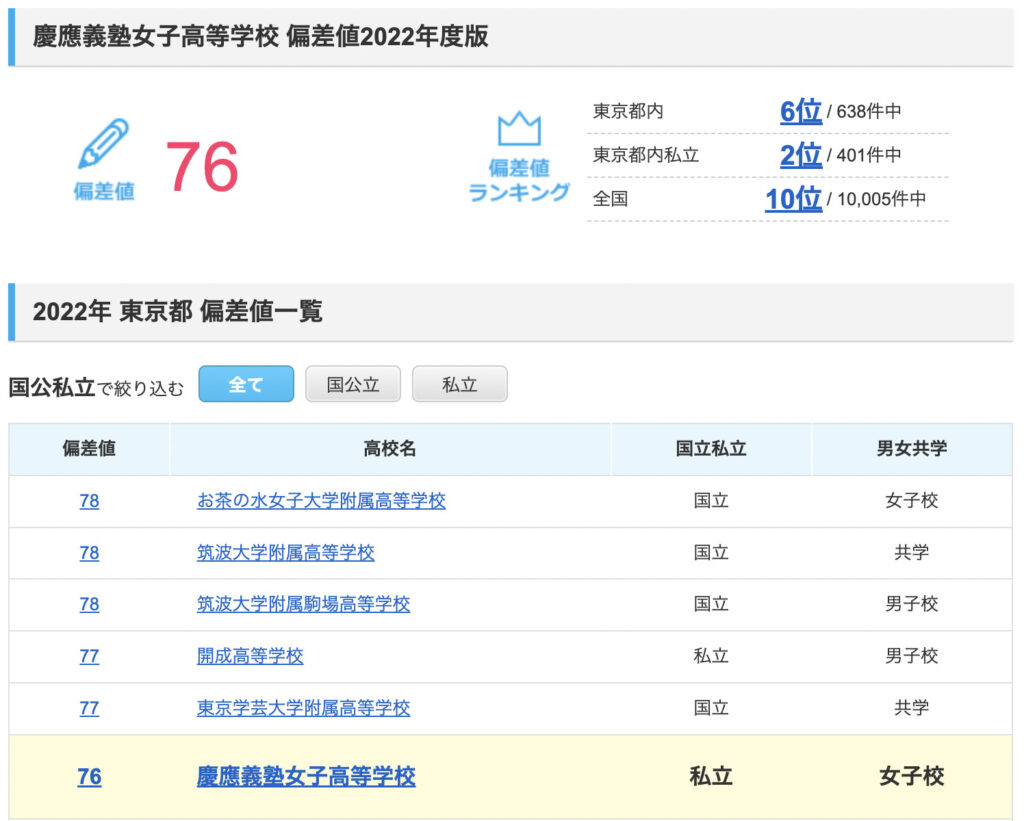Filter by 国公立 schools

pos(353,384)
